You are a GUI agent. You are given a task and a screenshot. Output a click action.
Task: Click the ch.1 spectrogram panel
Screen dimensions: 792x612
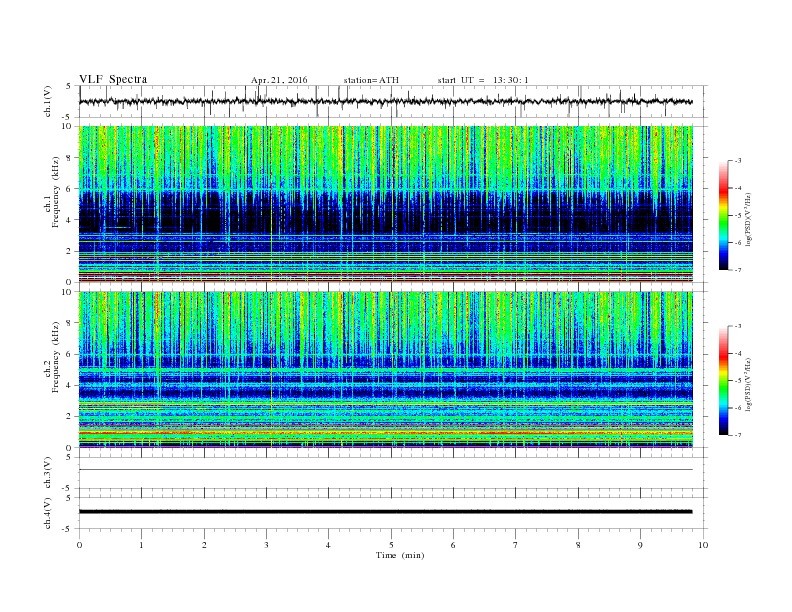(x=386, y=204)
